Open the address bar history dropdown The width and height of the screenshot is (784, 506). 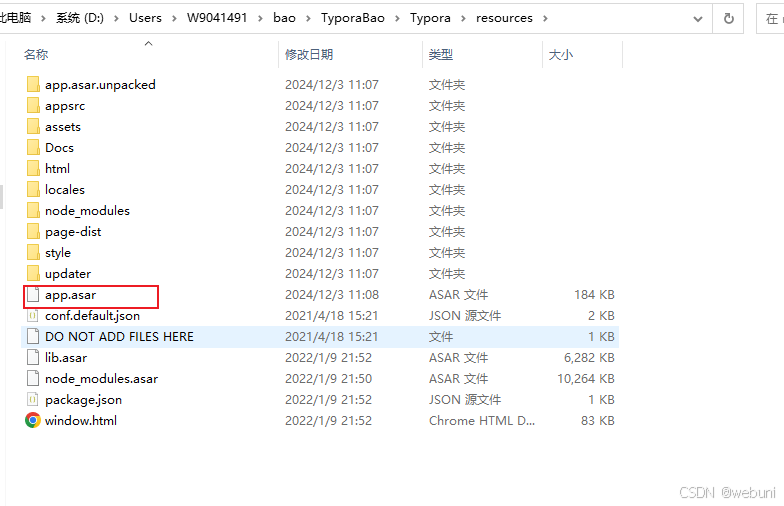(x=698, y=19)
